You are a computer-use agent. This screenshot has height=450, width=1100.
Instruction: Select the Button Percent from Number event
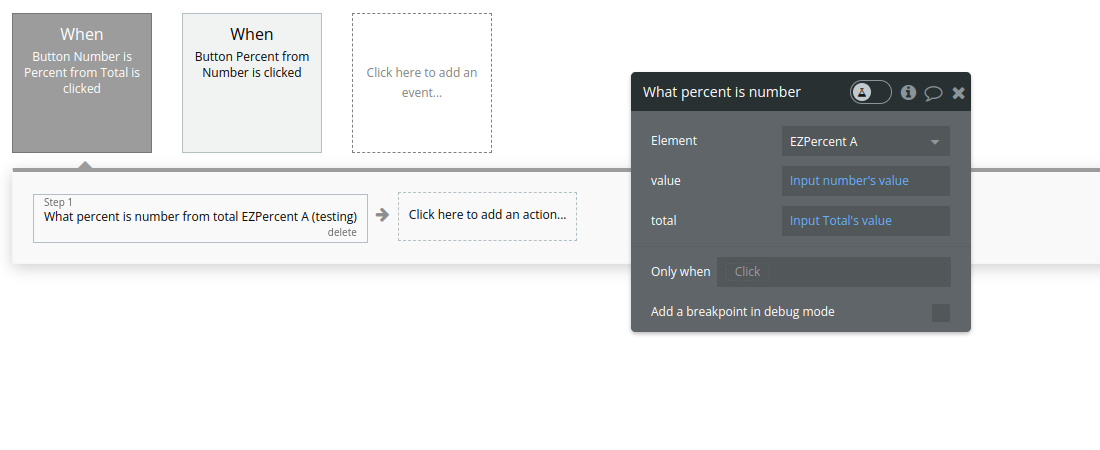click(x=252, y=83)
